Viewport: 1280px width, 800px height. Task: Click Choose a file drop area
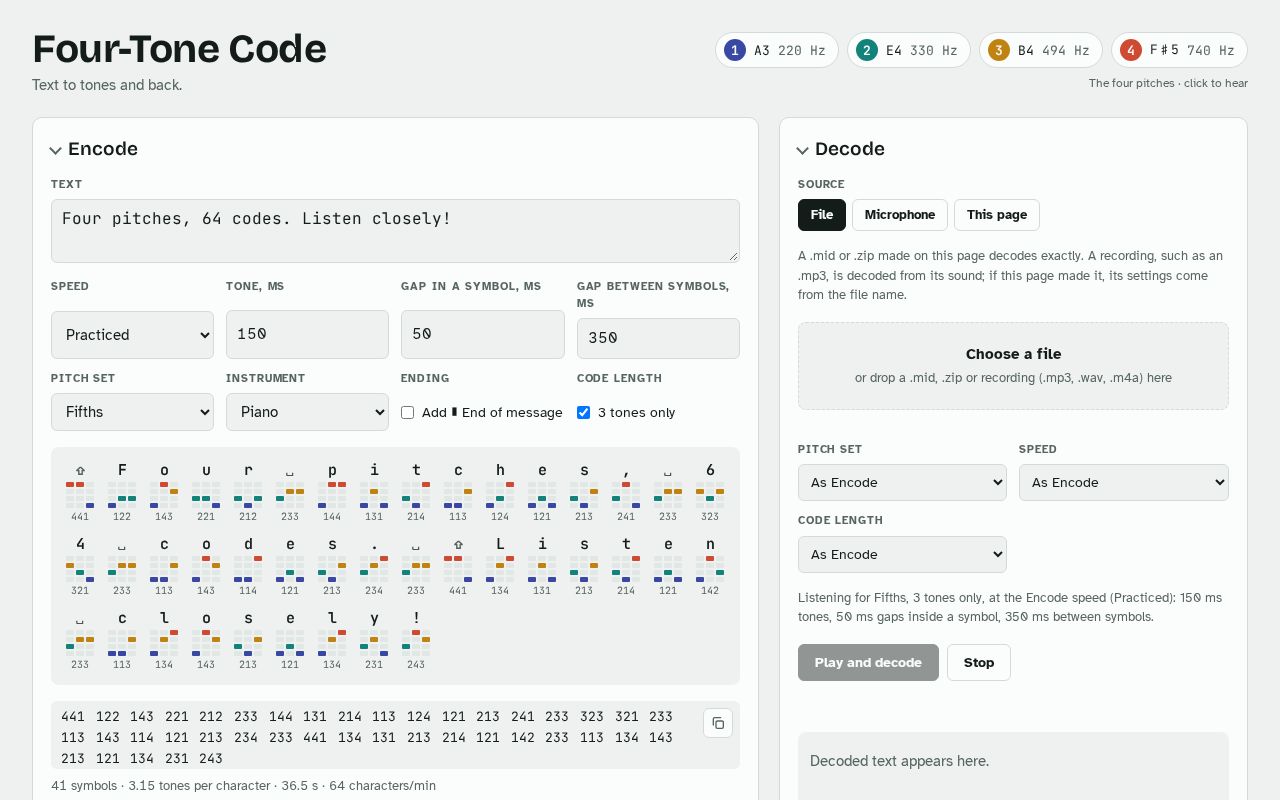coord(1013,366)
